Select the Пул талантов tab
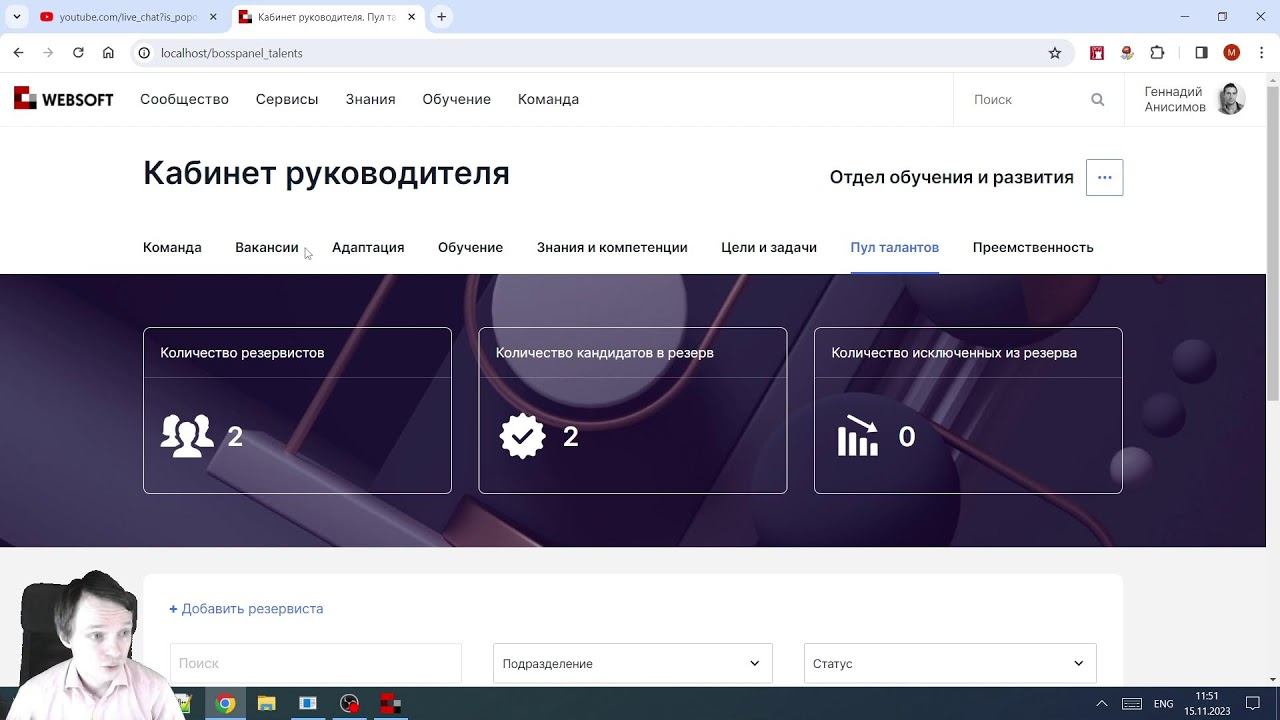Screen dimensions: 1280x720 (894, 247)
